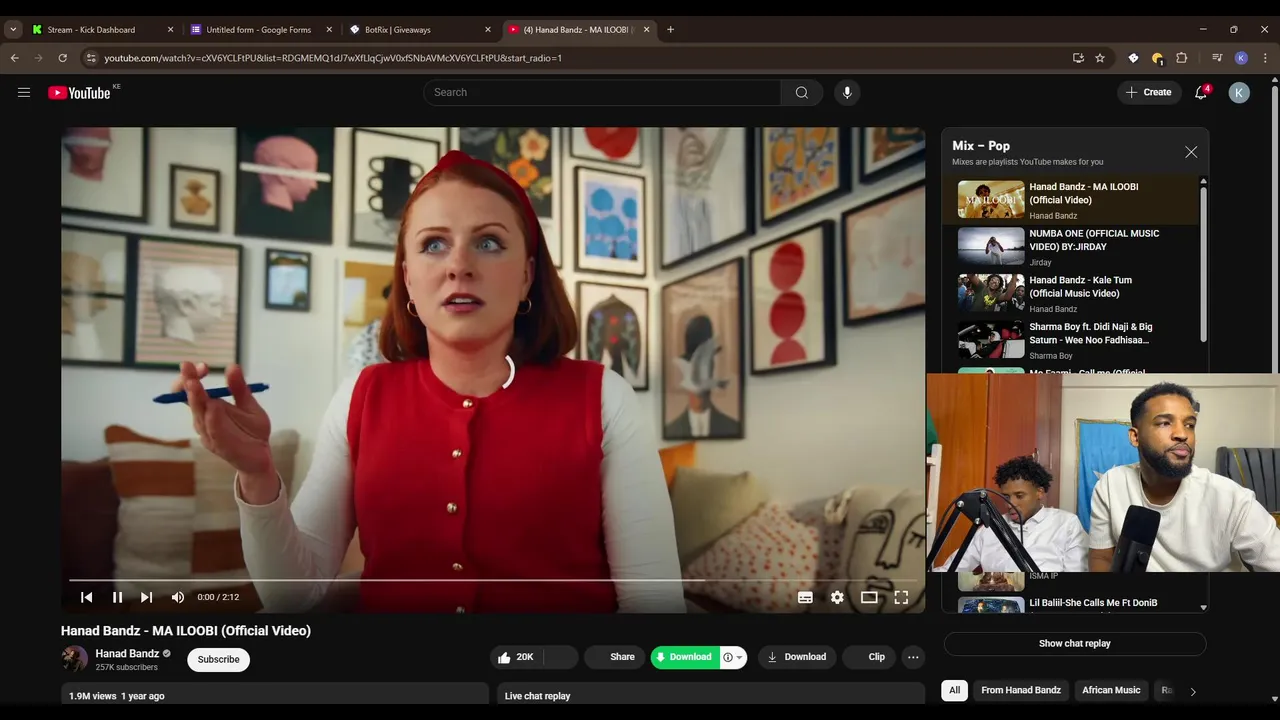Go to the YouTube home logo
Screen dimensions: 1280x720
(x=79, y=92)
